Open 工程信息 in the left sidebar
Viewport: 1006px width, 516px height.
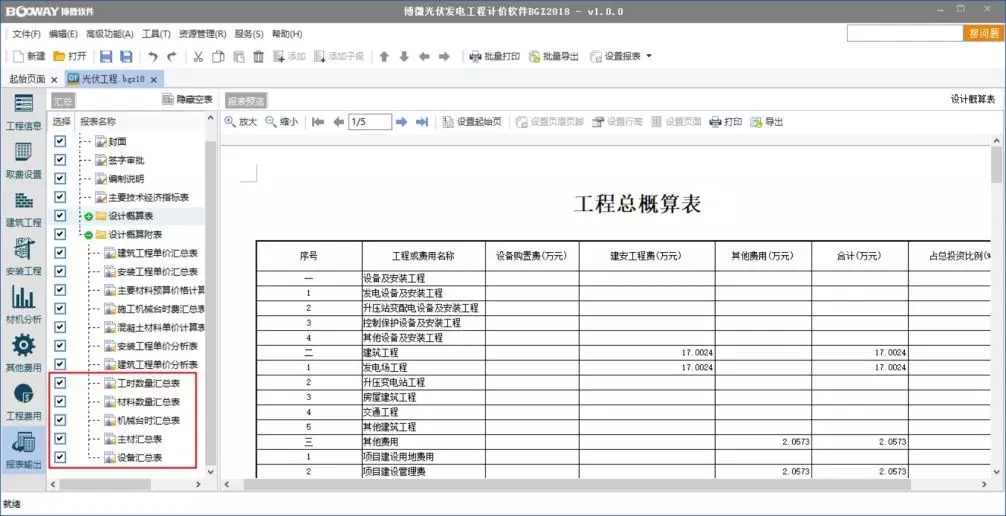coord(24,112)
